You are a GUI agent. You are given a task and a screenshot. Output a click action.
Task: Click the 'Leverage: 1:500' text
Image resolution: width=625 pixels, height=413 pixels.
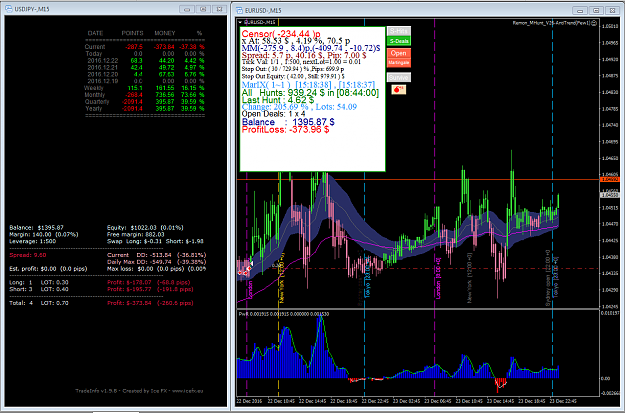[33, 241]
